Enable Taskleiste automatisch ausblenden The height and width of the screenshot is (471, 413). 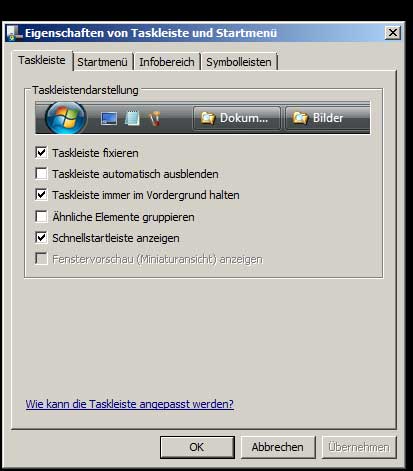[x=41, y=174]
